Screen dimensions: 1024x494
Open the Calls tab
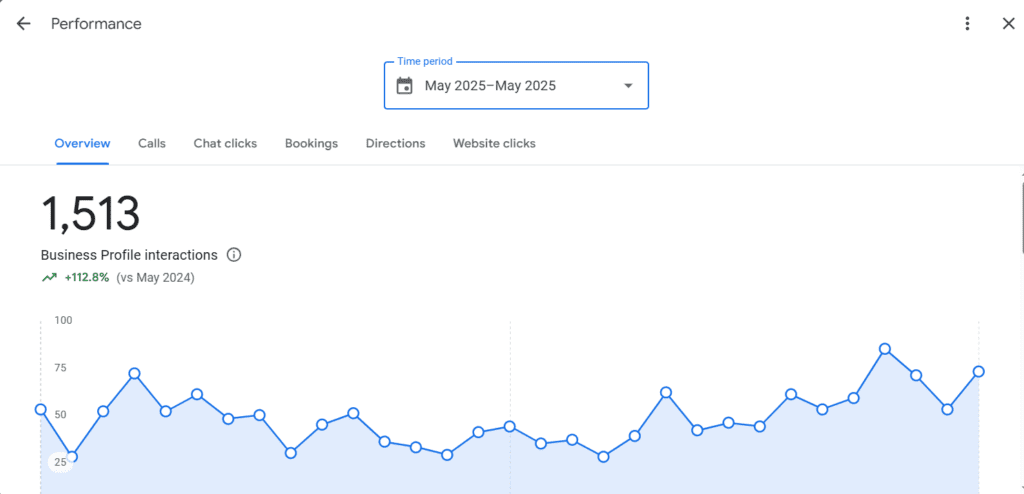pyautogui.click(x=152, y=144)
